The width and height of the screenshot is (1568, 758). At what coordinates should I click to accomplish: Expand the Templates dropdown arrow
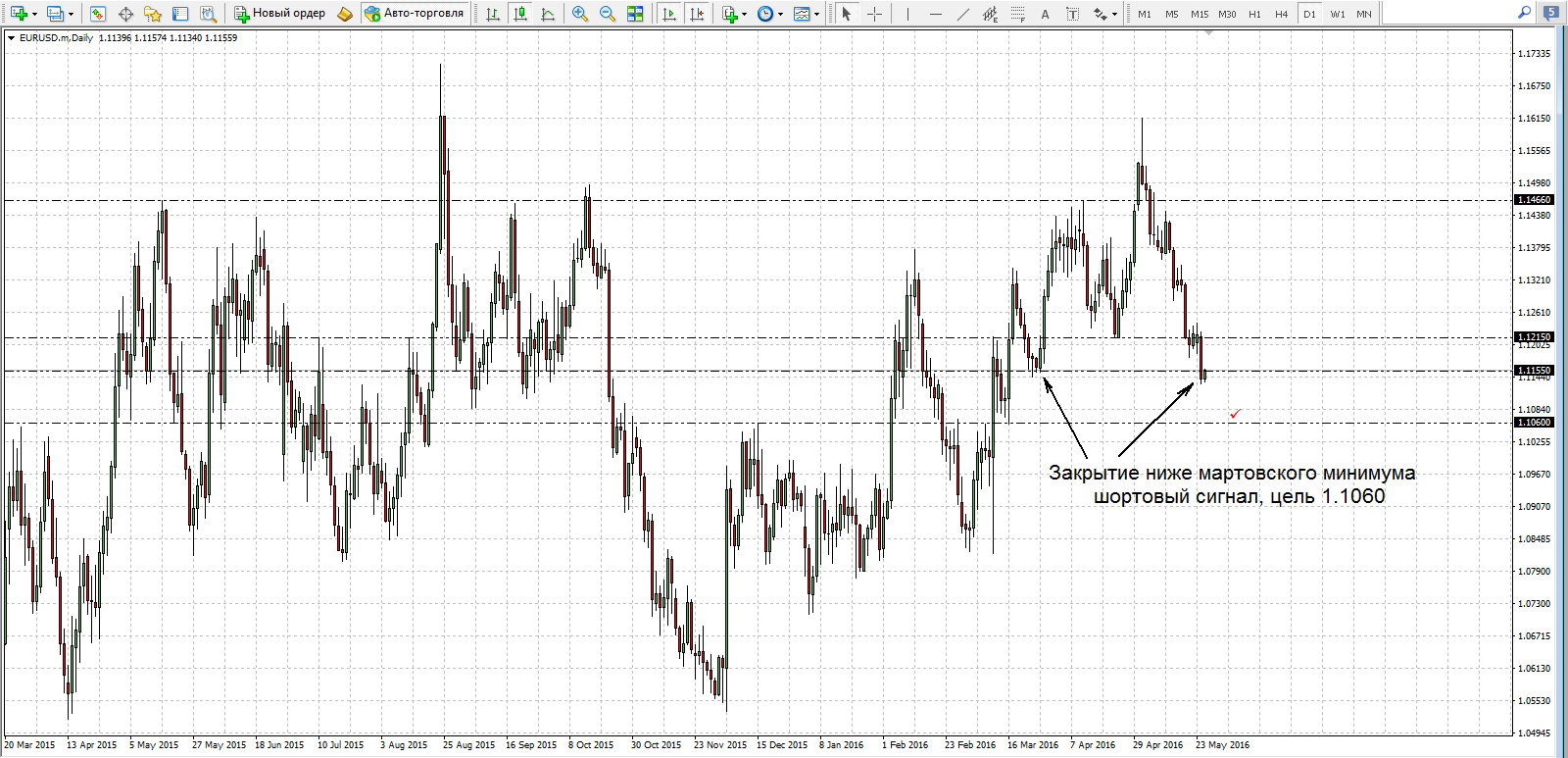817,14
